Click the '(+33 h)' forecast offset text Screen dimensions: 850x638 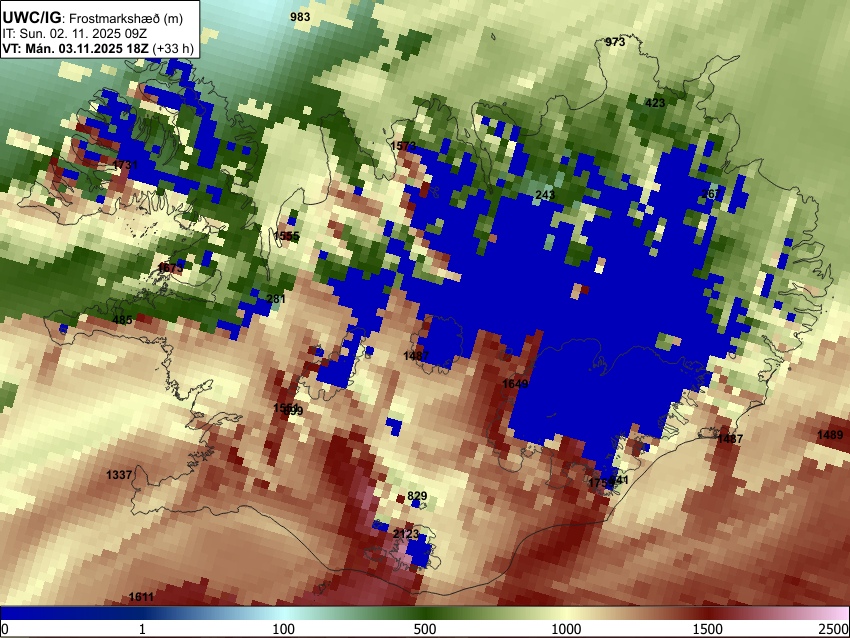click(173, 48)
